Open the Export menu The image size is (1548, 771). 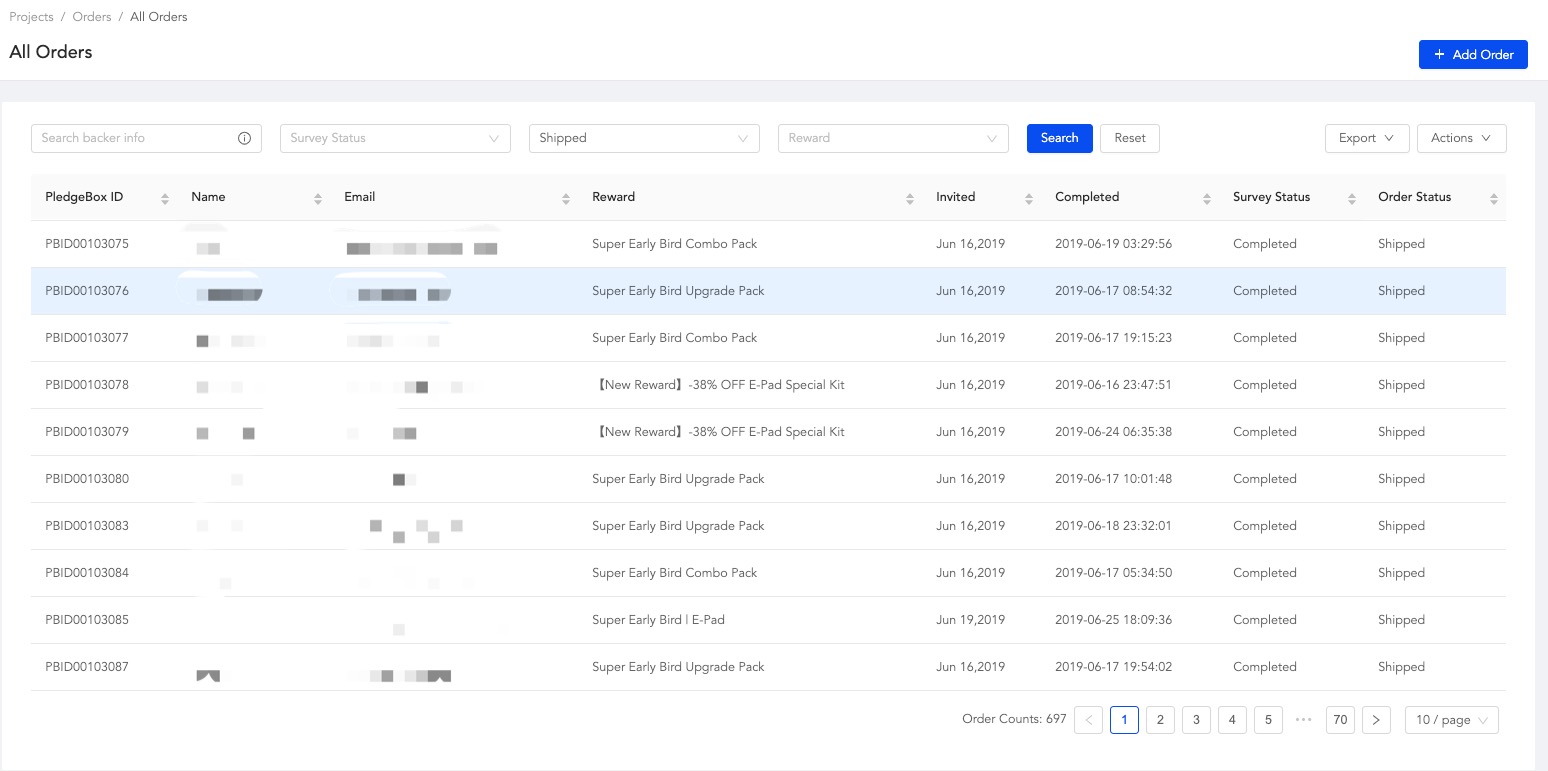pos(1366,139)
